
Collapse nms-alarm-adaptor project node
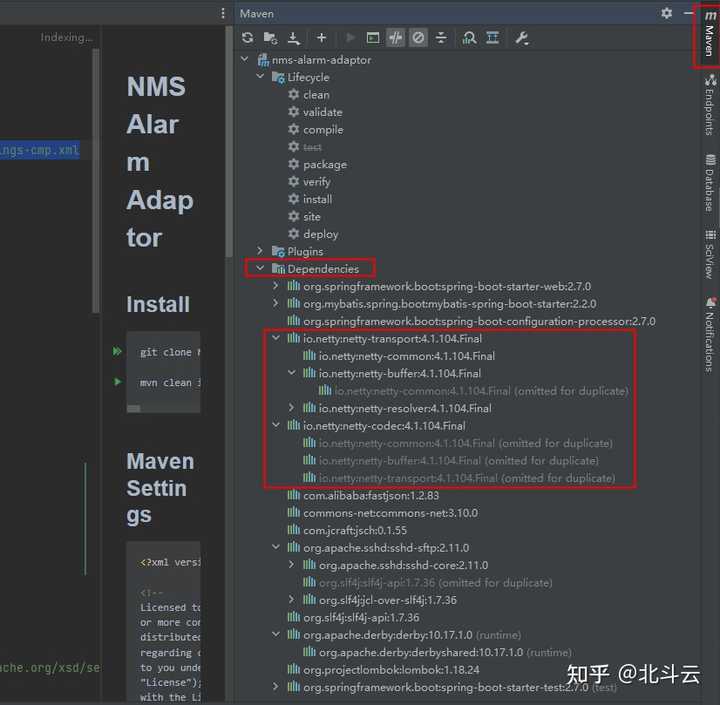tap(245, 59)
